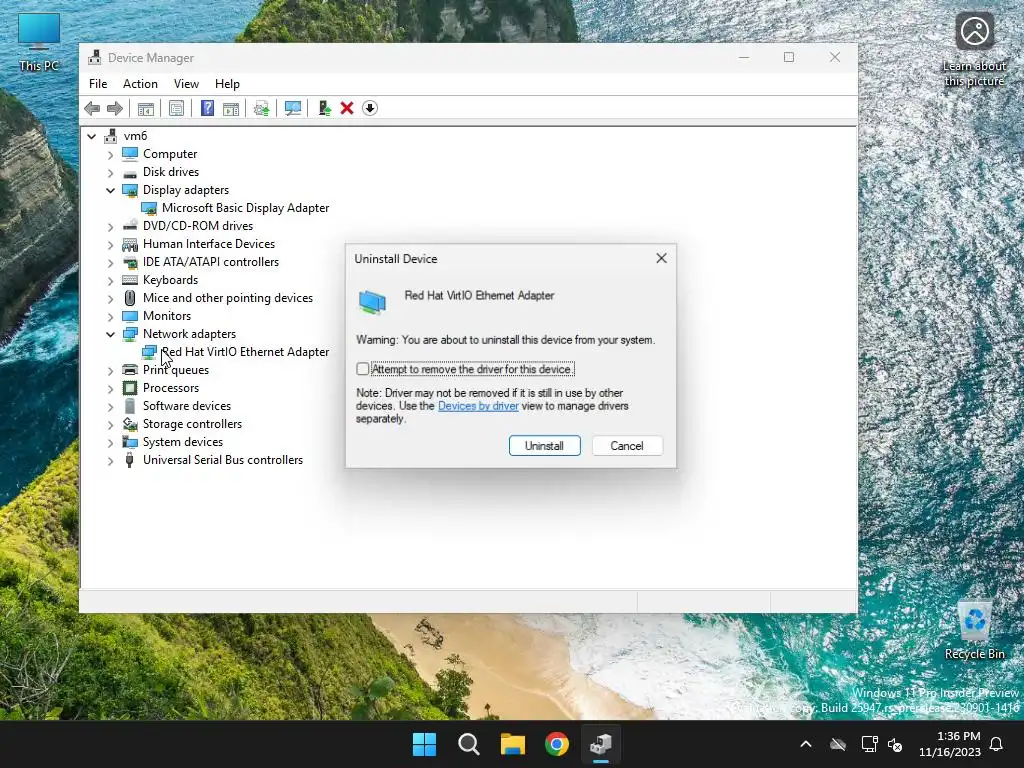Click the network status tray icon
Image resolution: width=1024 pixels, height=768 pixels.
(x=869, y=744)
